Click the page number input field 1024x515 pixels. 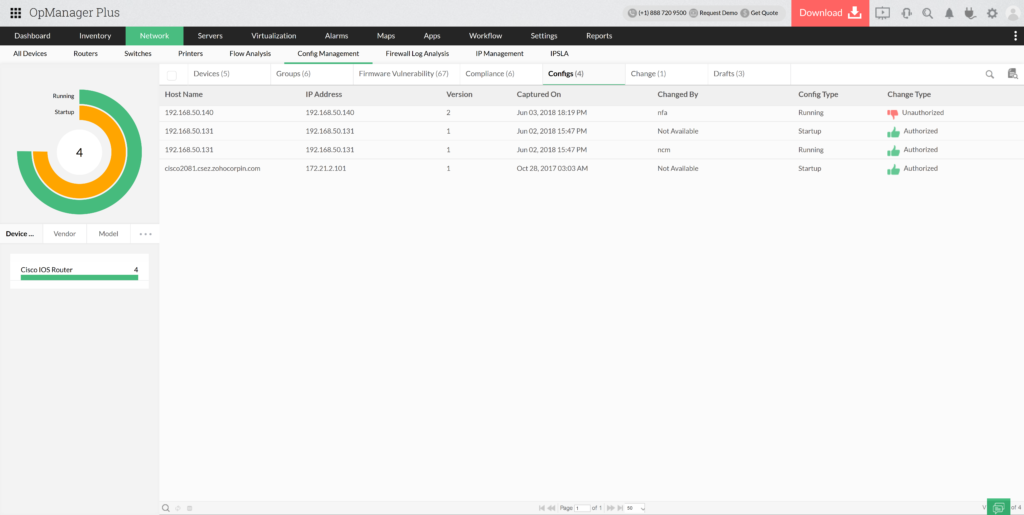click(x=582, y=508)
